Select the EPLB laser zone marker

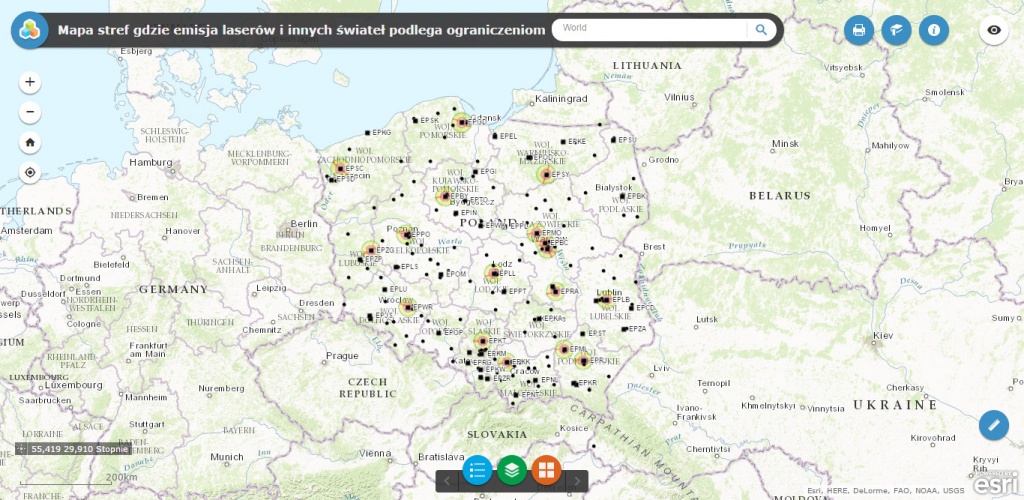(x=606, y=300)
